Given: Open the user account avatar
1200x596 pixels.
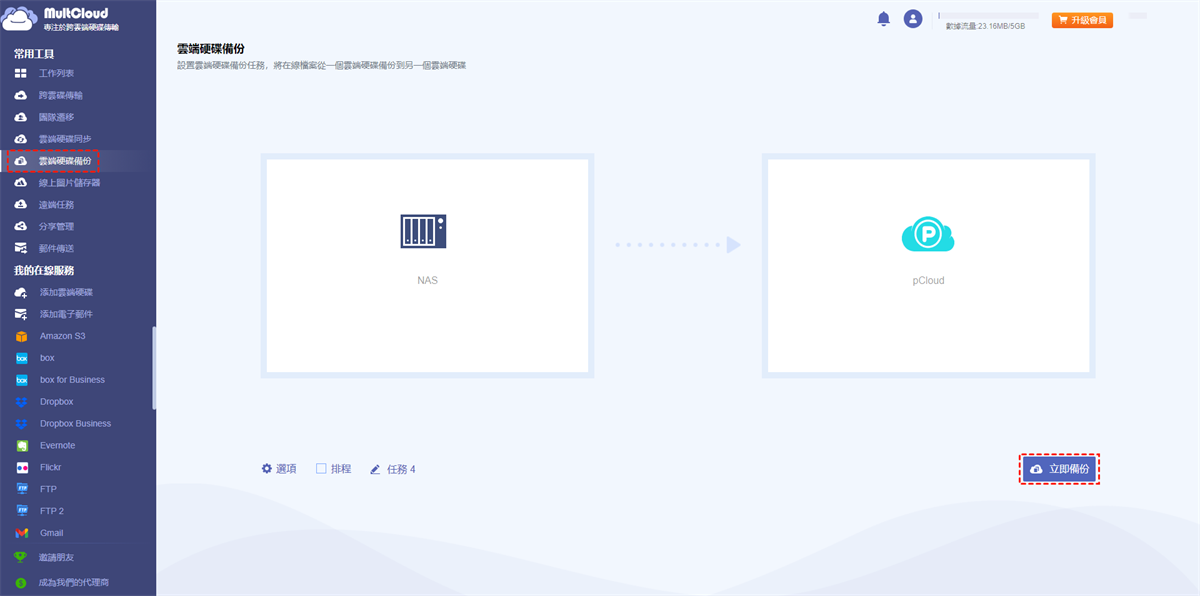Looking at the screenshot, I should [x=912, y=19].
